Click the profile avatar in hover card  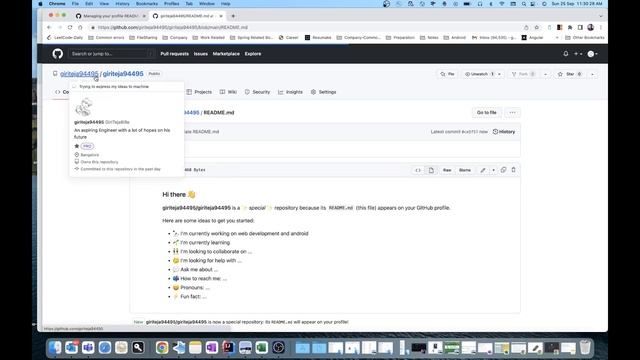click(84, 107)
